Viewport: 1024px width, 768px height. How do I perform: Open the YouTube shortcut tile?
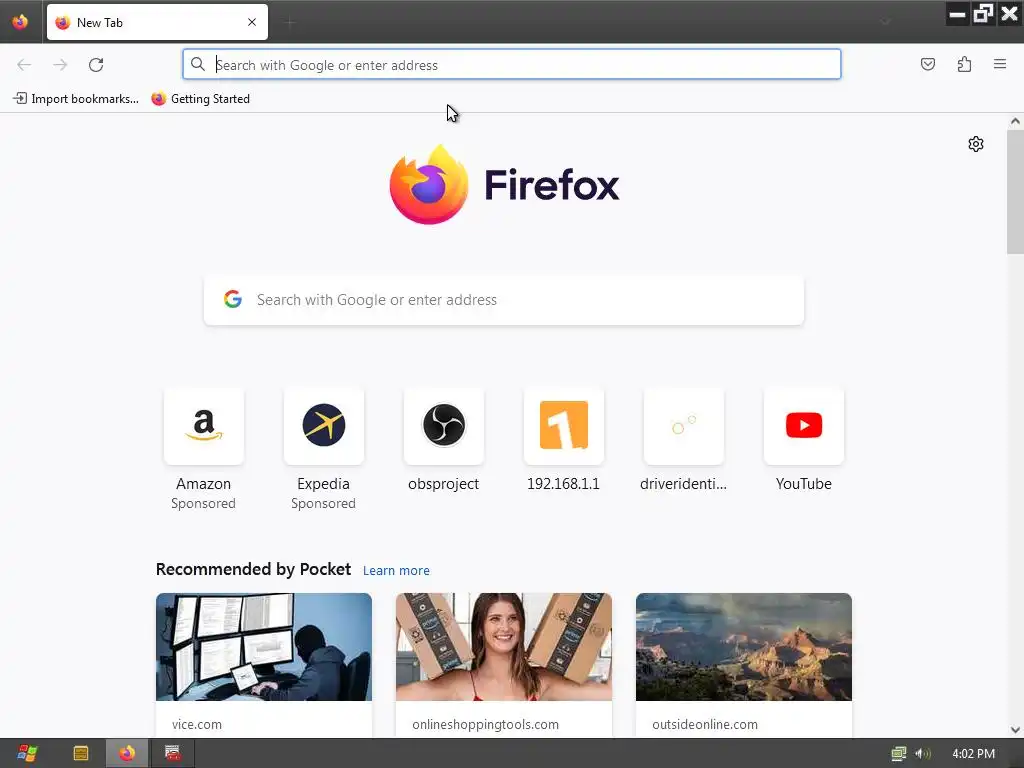(x=804, y=426)
